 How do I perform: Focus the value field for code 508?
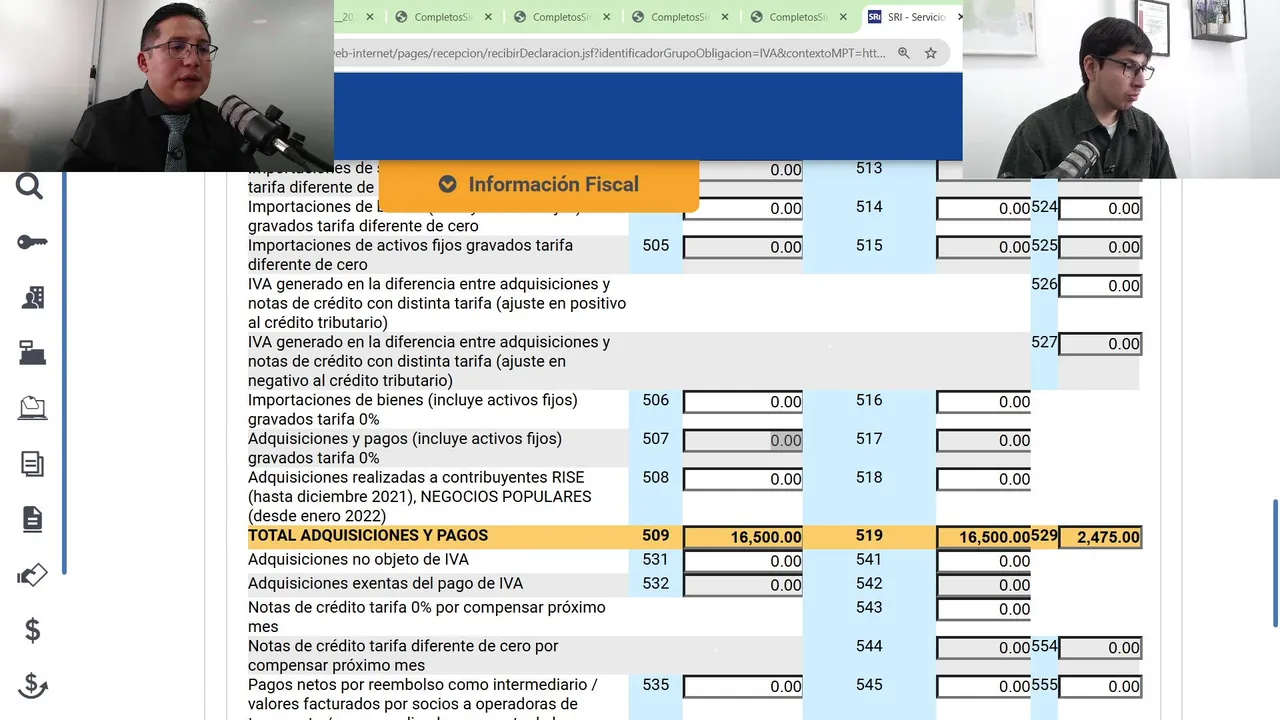point(743,479)
